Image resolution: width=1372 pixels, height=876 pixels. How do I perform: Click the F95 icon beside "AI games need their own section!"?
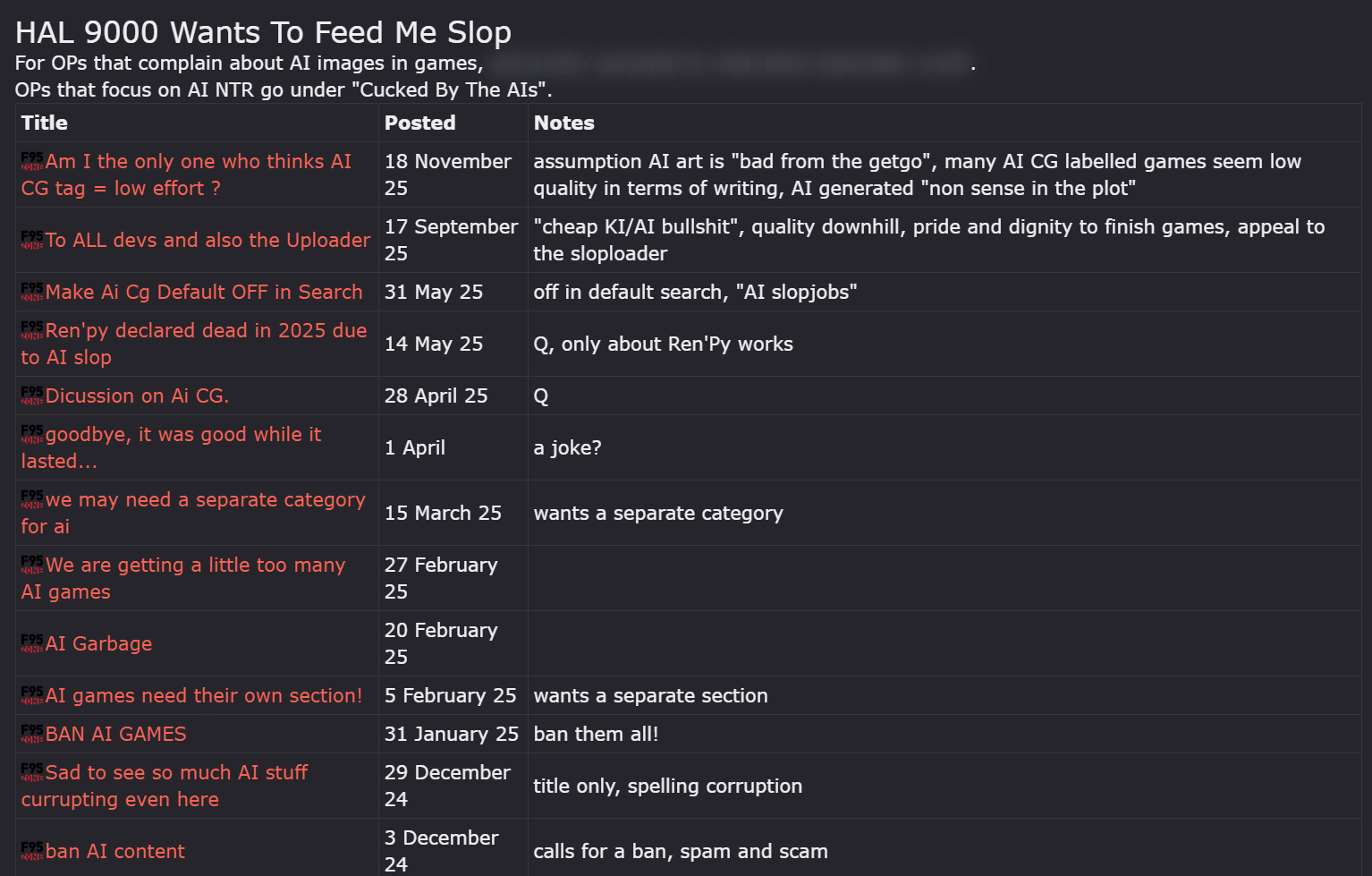point(32,695)
